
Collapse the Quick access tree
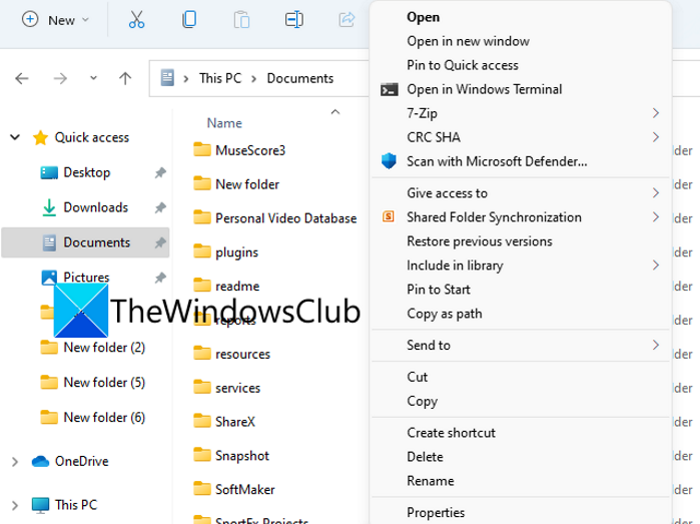tap(15, 137)
